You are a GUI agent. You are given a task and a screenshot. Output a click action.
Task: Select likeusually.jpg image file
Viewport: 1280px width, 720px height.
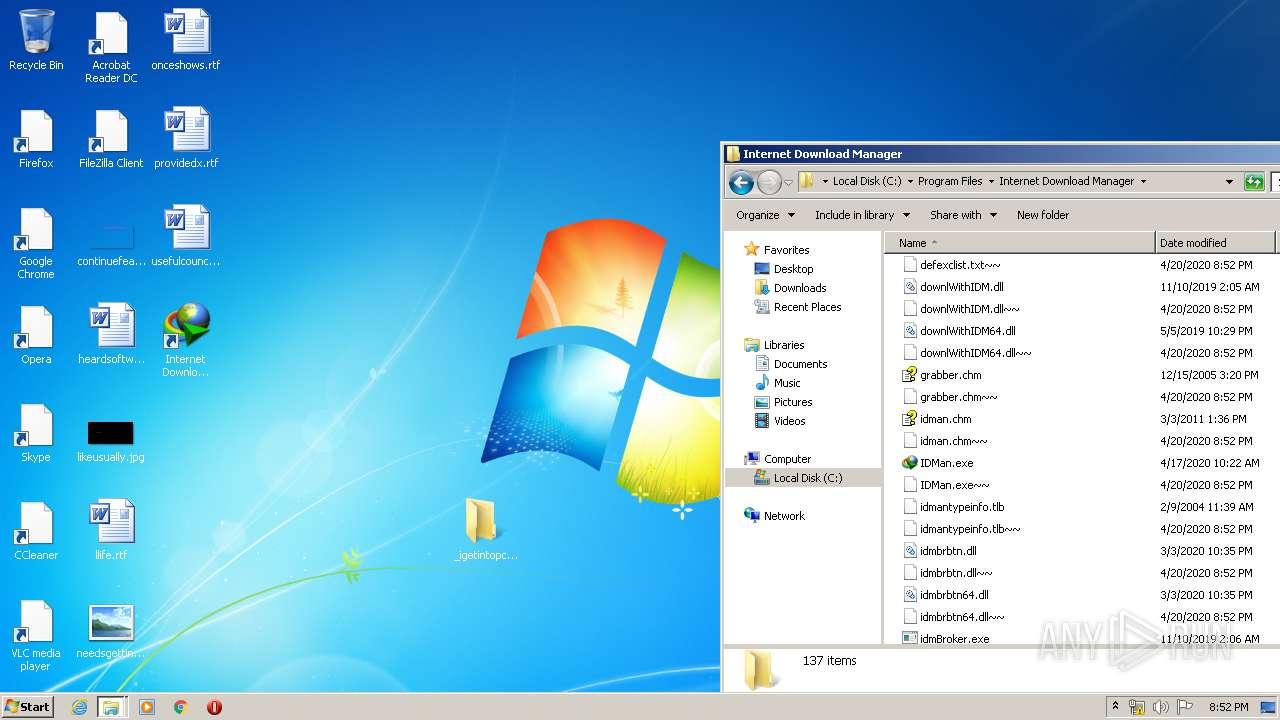(x=111, y=440)
